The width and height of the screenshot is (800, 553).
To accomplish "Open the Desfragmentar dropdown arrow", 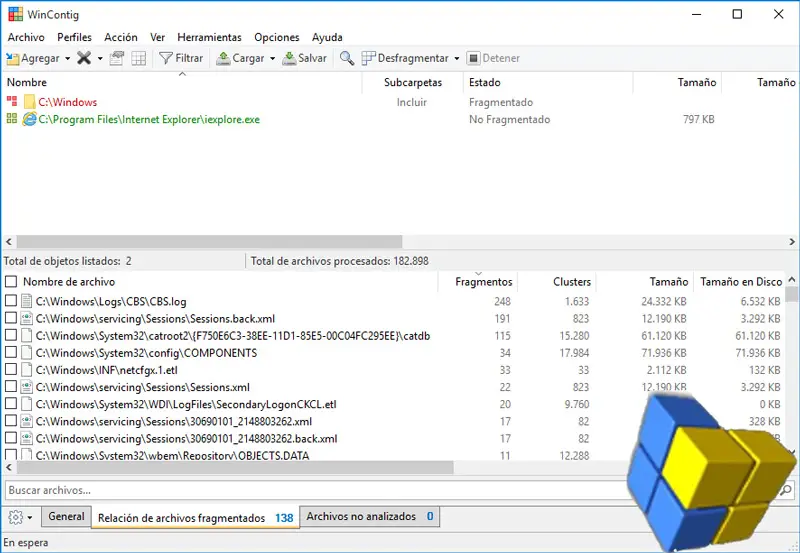I will pos(457,59).
